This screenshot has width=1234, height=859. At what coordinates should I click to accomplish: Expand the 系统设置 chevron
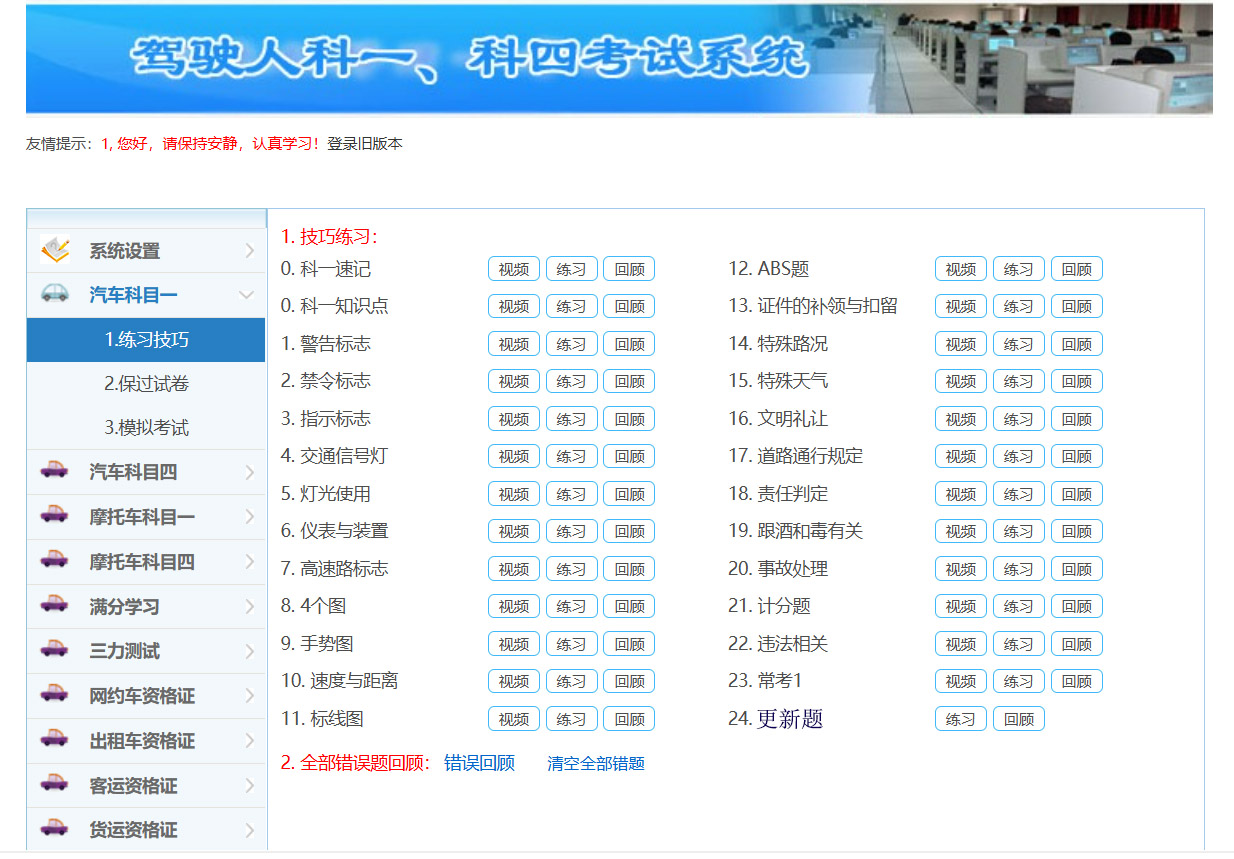click(x=249, y=251)
